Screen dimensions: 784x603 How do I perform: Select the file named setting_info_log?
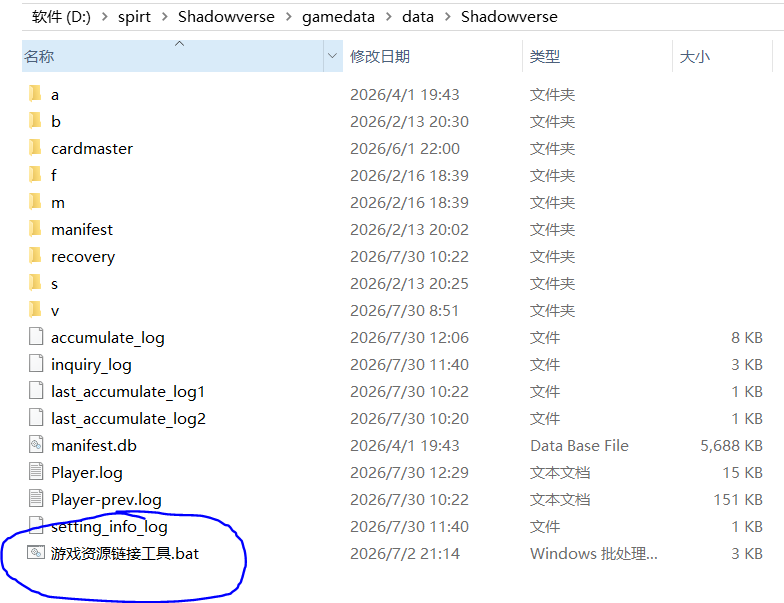tap(109, 526)
